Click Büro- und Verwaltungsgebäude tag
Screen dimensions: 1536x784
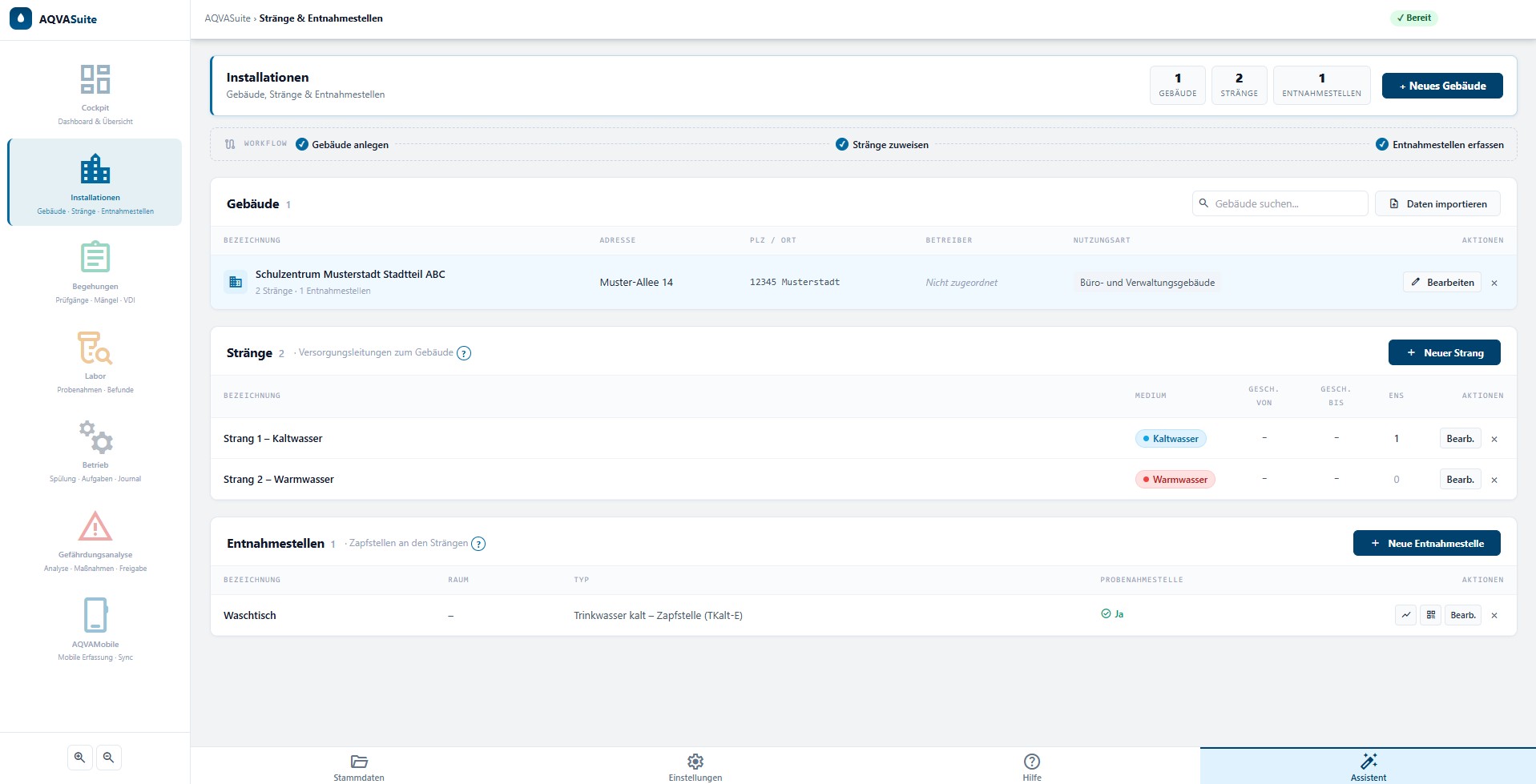(1147, 283)
